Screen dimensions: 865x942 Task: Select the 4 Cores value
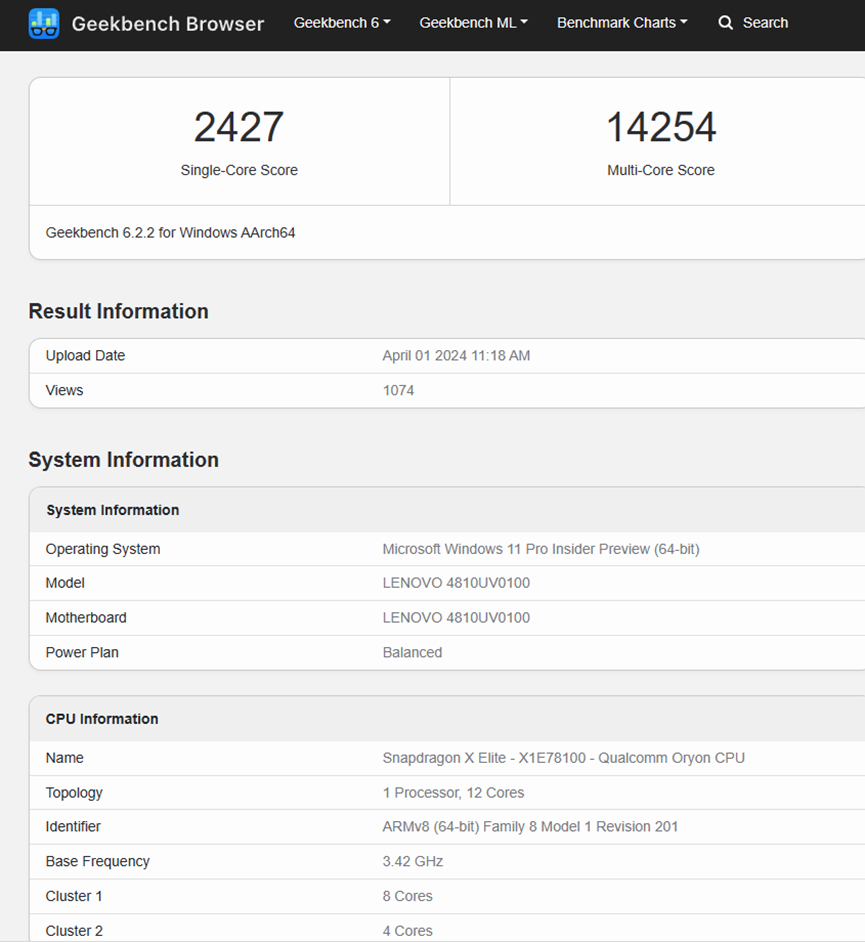407,931
